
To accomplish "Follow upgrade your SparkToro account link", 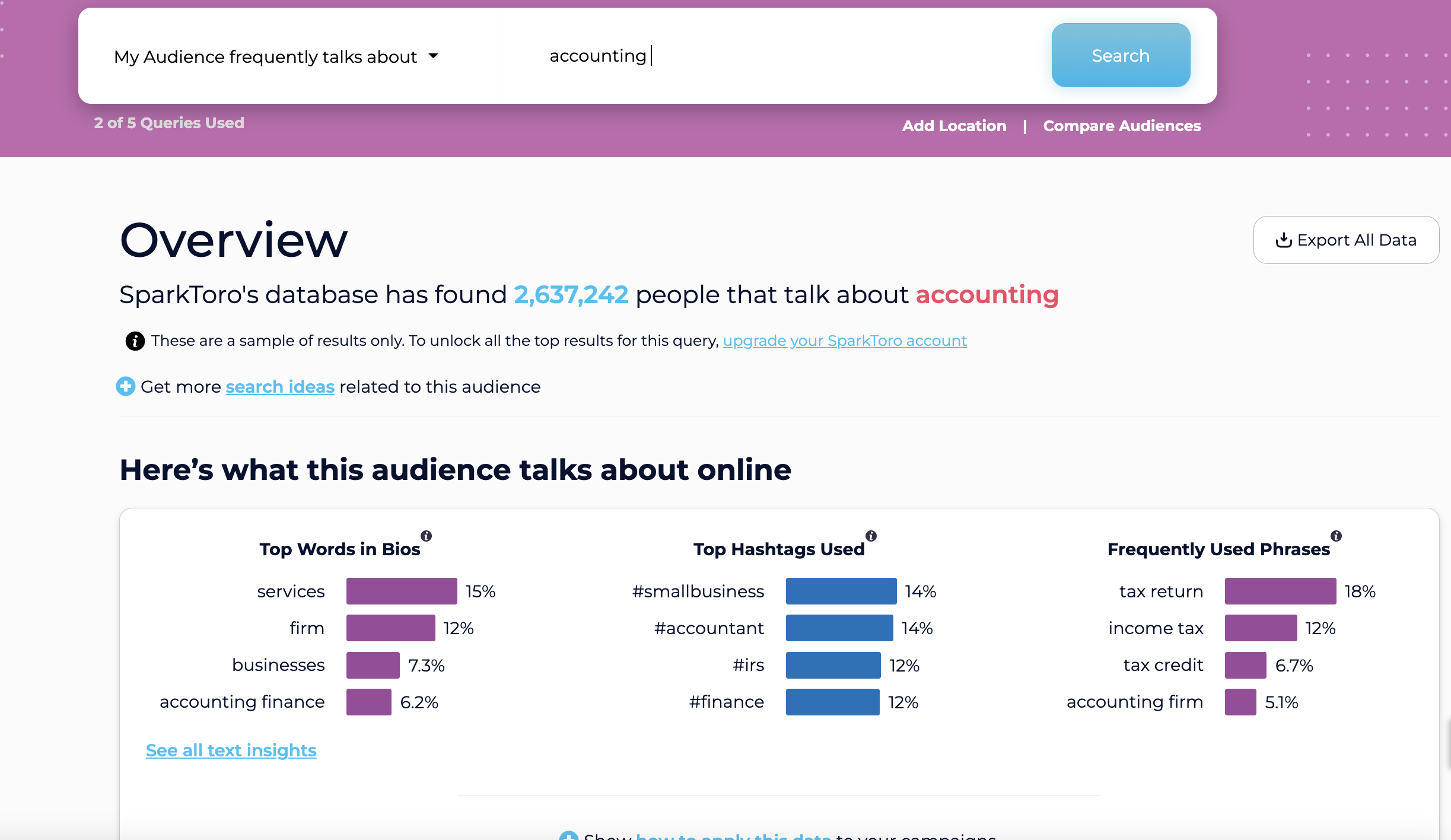I will coord(845,341).
